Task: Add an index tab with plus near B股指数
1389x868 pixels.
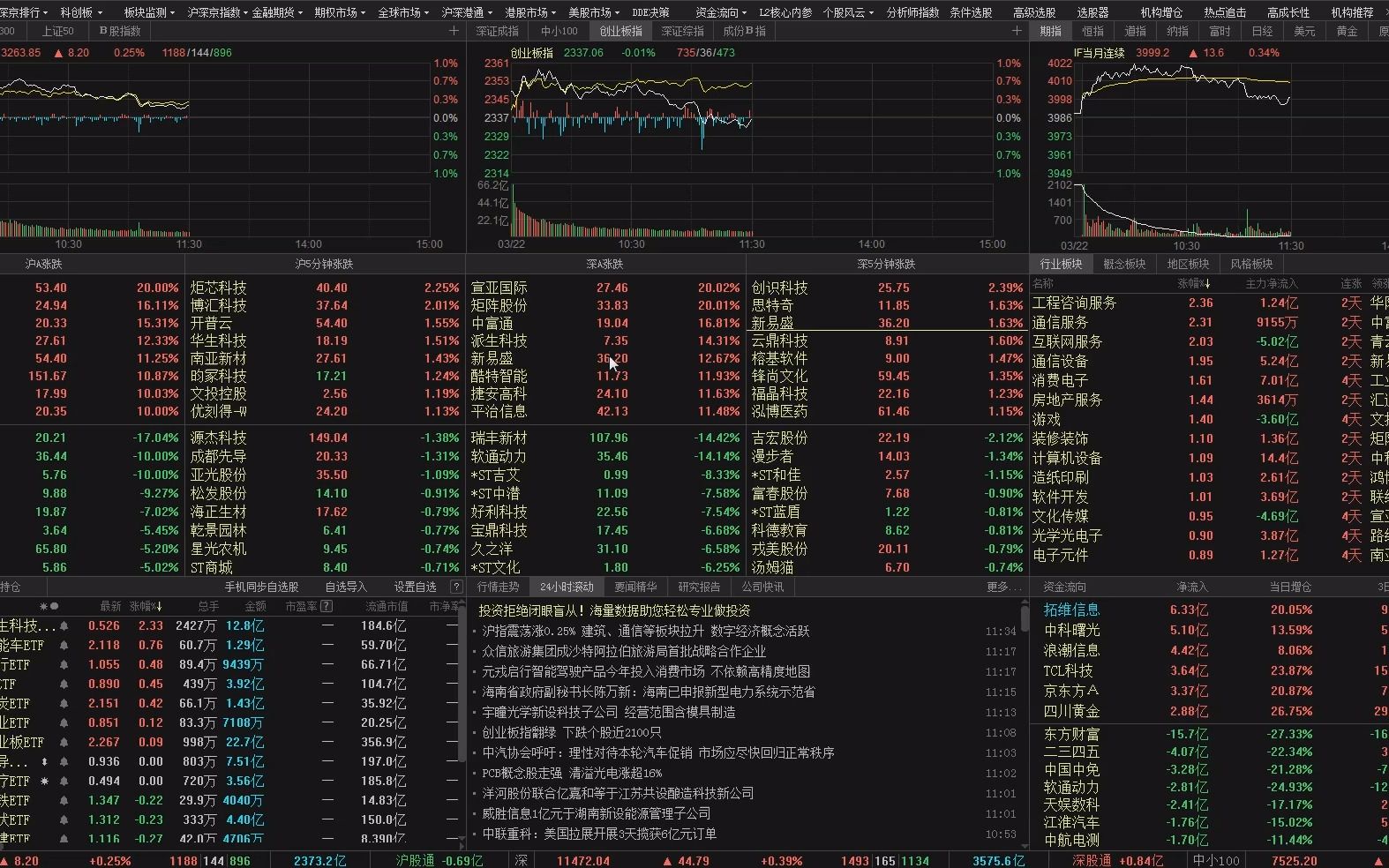Action: point(454,31)
